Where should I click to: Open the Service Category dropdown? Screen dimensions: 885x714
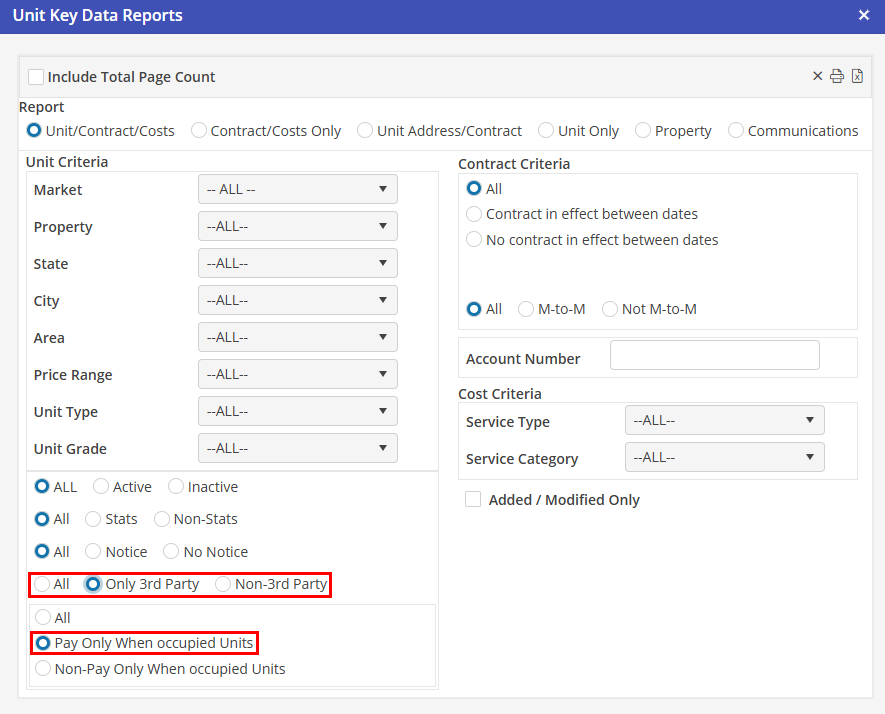[724, 458]
